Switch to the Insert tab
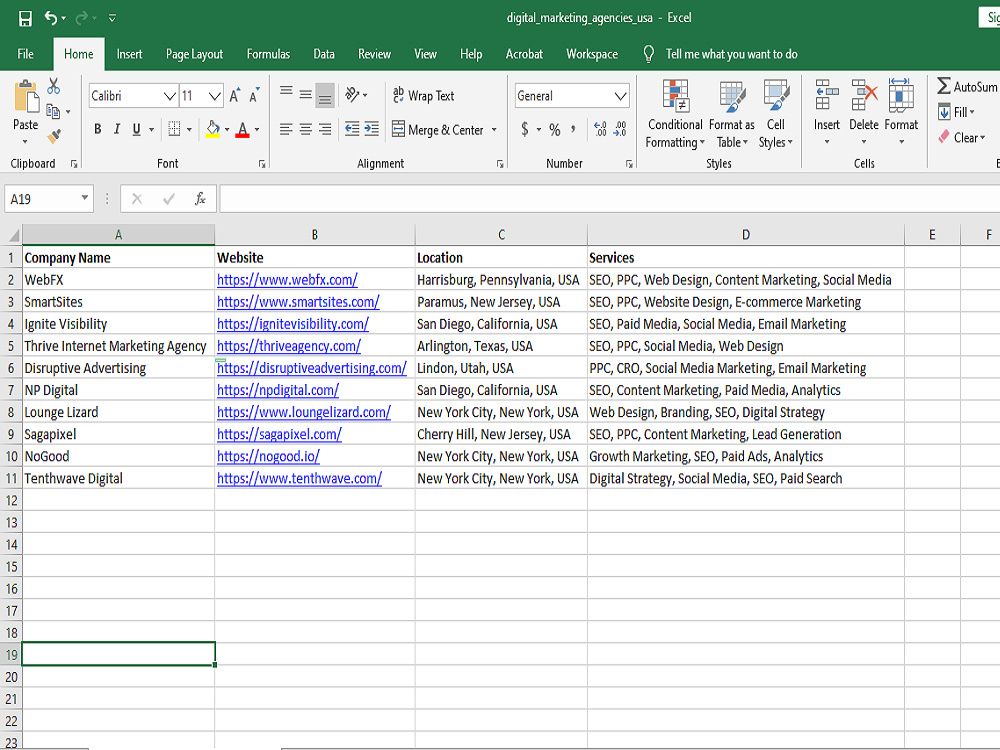Screen dimensions: 1000x750 [x=129, y=54]
